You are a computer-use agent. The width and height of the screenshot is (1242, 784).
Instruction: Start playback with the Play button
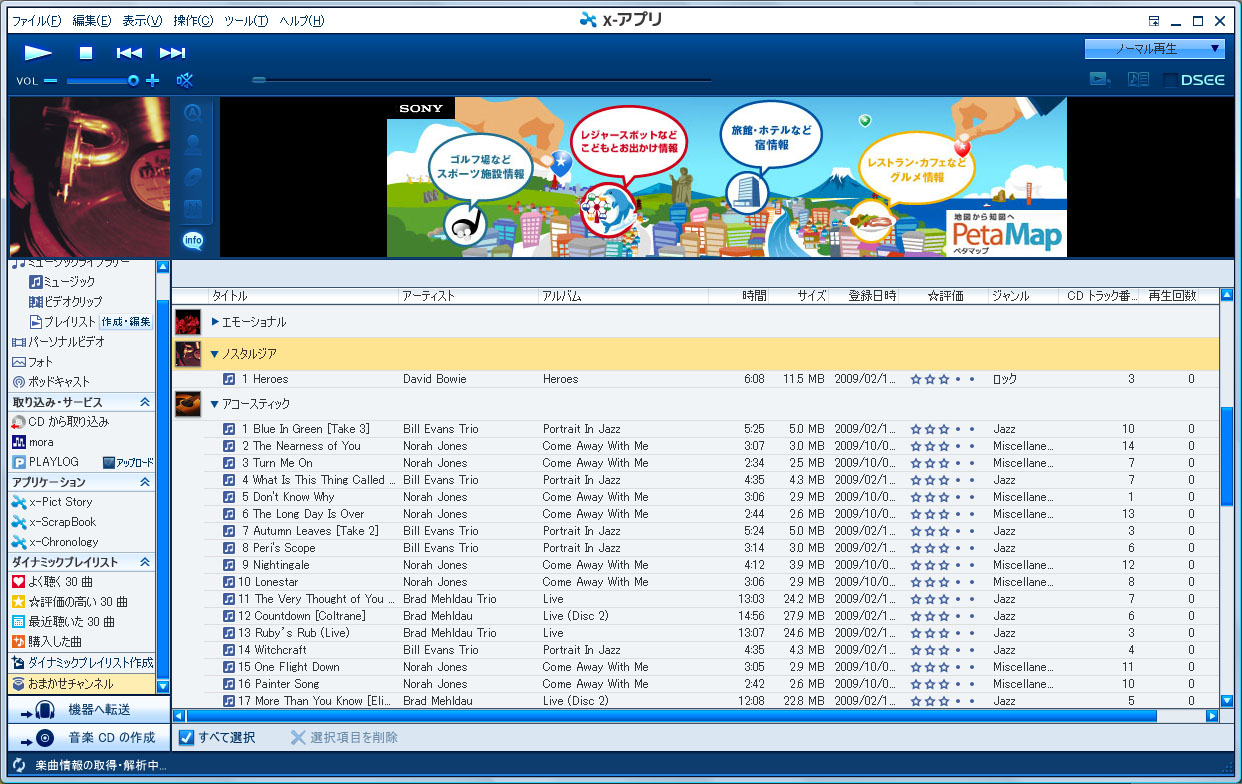click(x=38, y=53)
